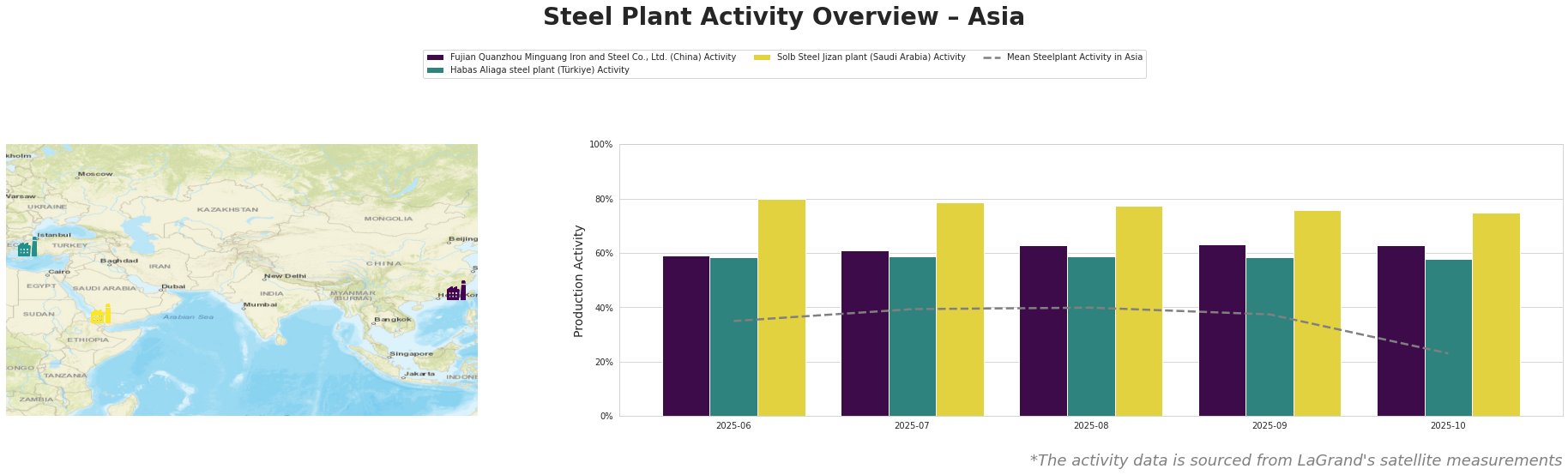Image resolution: width=1568 pixels, height=475 pixels.
Task: Click the dashed Mean Steelplant Activity legend line
Action: (992, 57)
